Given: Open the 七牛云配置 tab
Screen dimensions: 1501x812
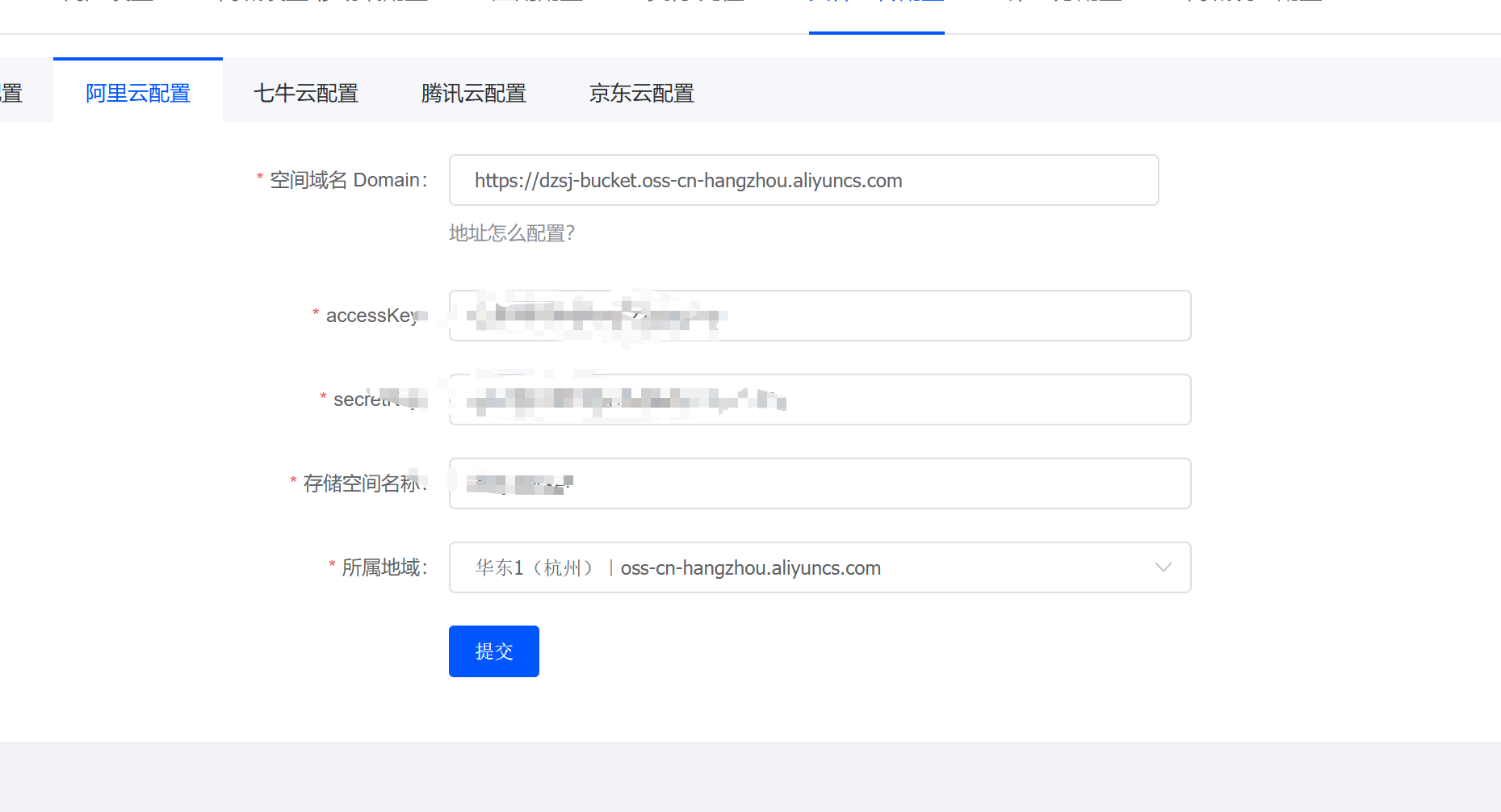Looking at the screenshot, I should (306, 93).
